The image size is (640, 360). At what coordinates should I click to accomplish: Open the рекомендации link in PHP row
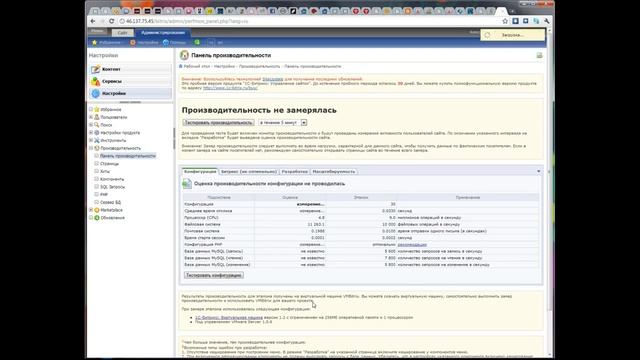pyautogui.click(x=412, y=244)
